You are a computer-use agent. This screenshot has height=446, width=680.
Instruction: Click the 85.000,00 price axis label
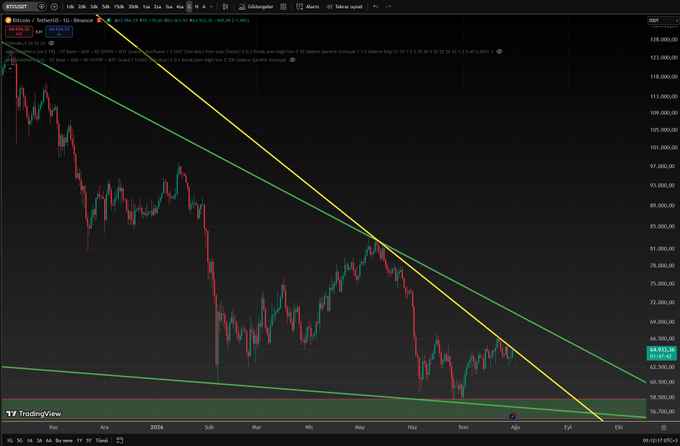coord(662,226)
